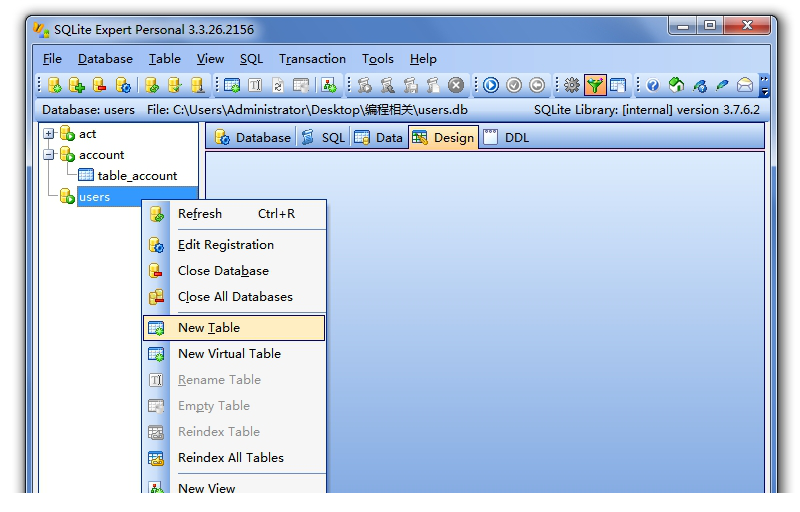Screen dimensions: 800x512
Task: Click the disabled Empty Table context menu entry
Action: click(234, 406)
